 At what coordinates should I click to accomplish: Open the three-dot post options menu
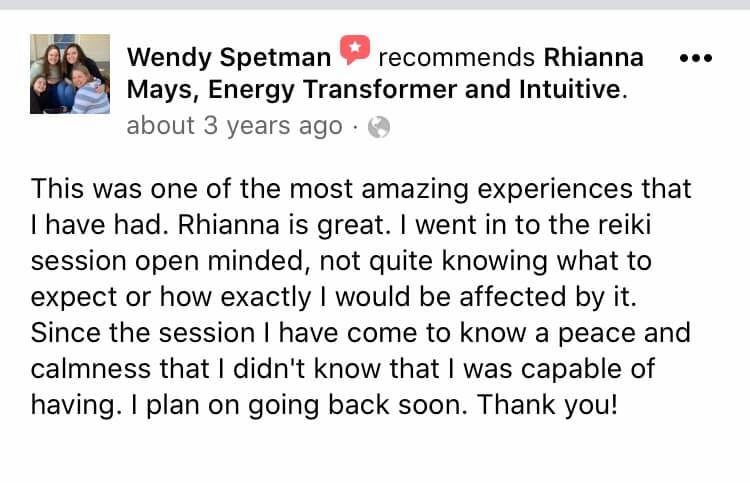(x=695, y=58)
